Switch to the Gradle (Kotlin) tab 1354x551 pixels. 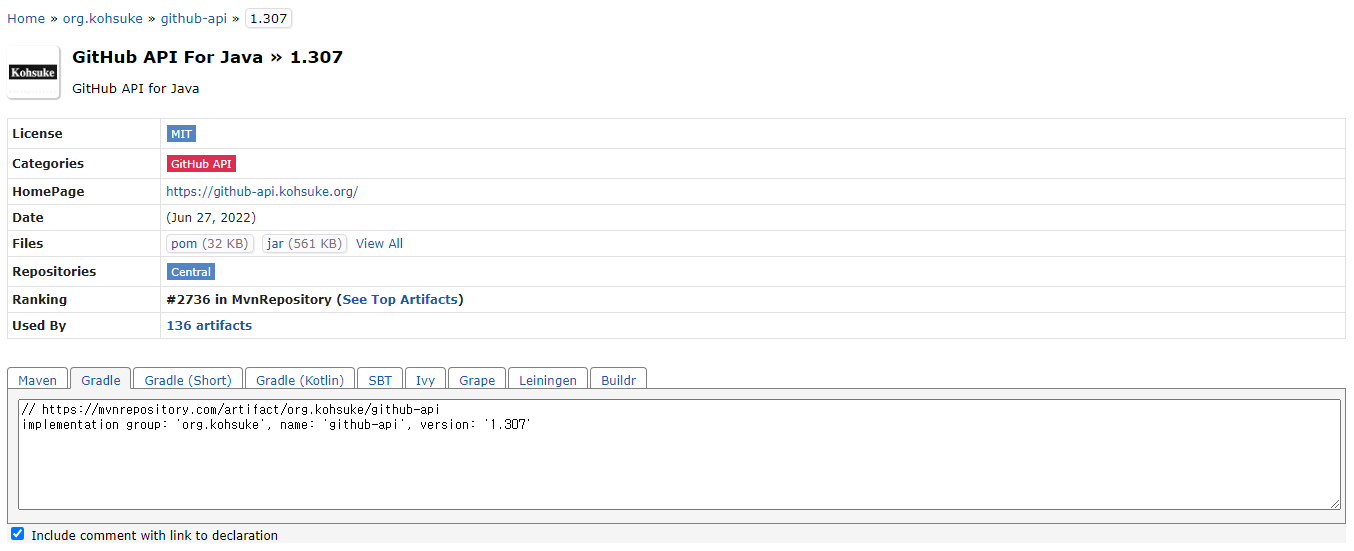[x=300, y=380]
